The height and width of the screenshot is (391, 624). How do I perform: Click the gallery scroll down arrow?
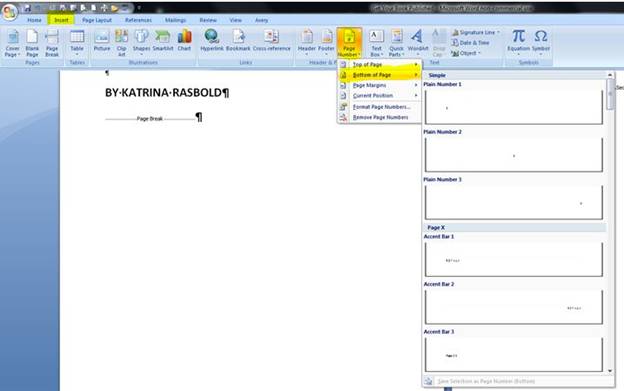(x=610, y=371)
